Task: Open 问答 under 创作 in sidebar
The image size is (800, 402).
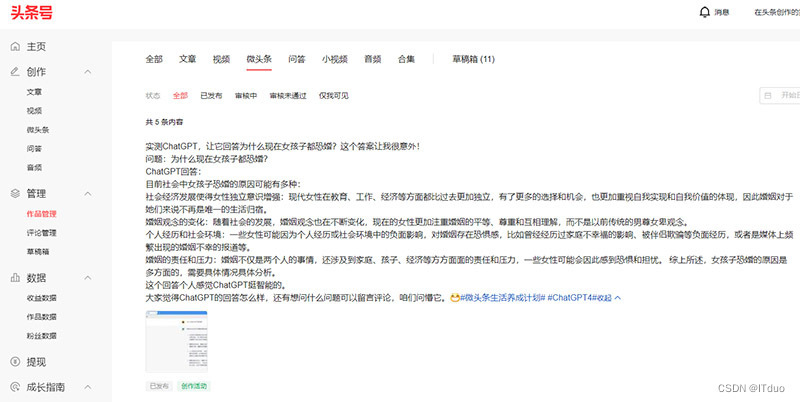Action: coord(34,149)
